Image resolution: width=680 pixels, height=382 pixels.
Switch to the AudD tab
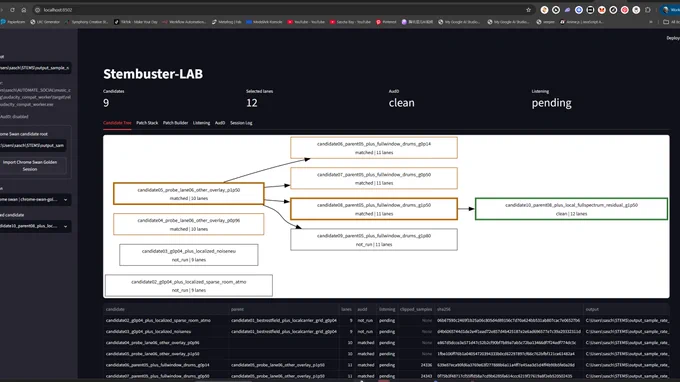pos(220,123)
